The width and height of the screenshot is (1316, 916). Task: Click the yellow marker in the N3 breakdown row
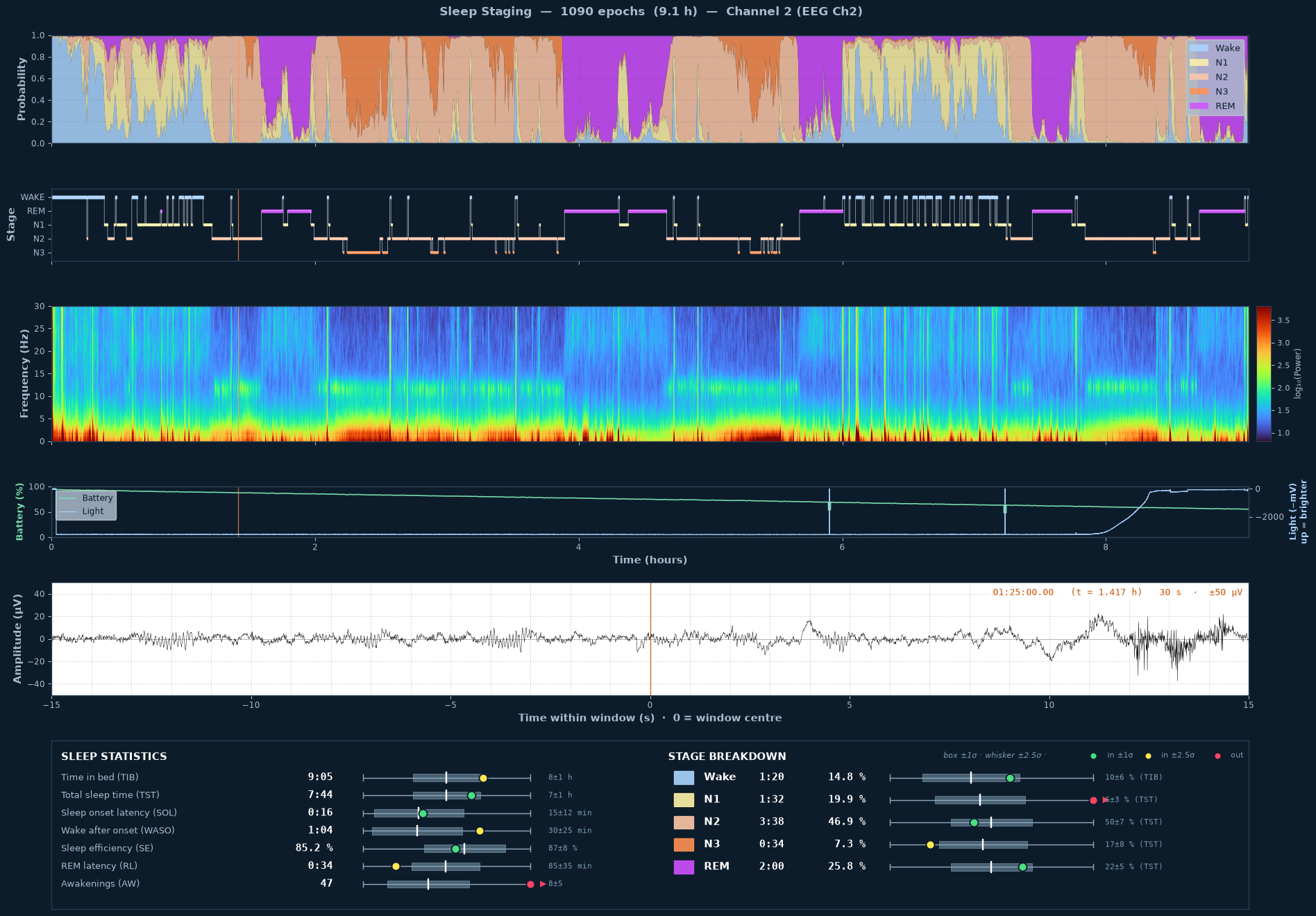[x=930, y=845]
